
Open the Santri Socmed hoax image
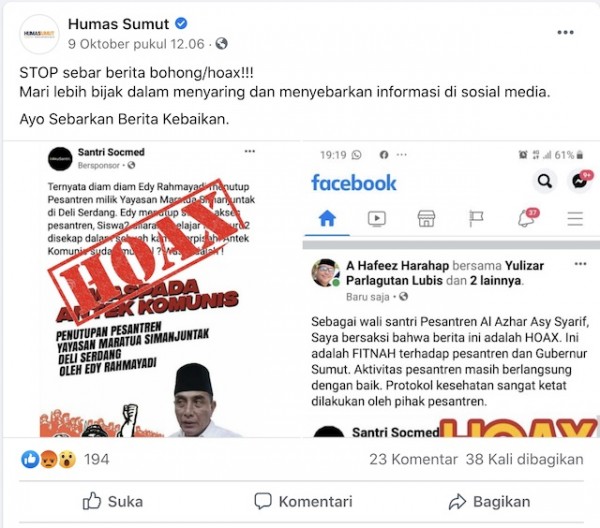(152, 289)
